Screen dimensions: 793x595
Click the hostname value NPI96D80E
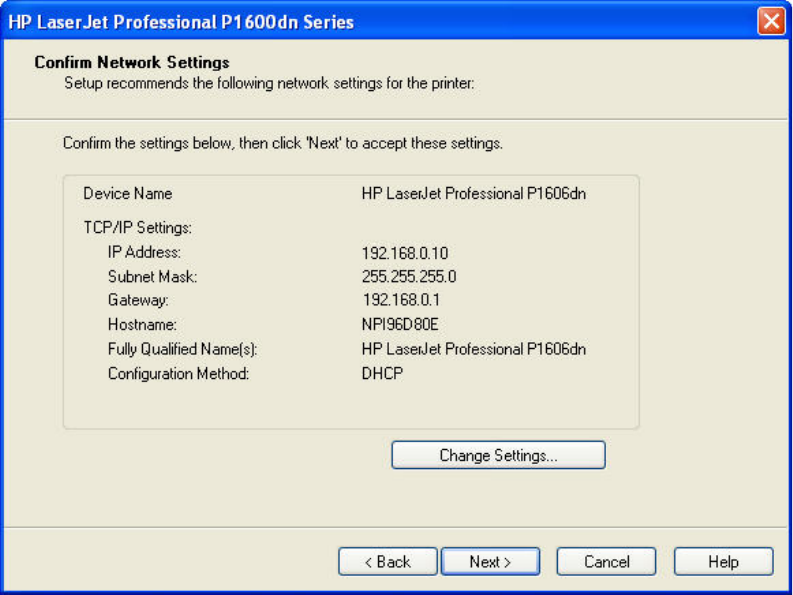[401, 325]
